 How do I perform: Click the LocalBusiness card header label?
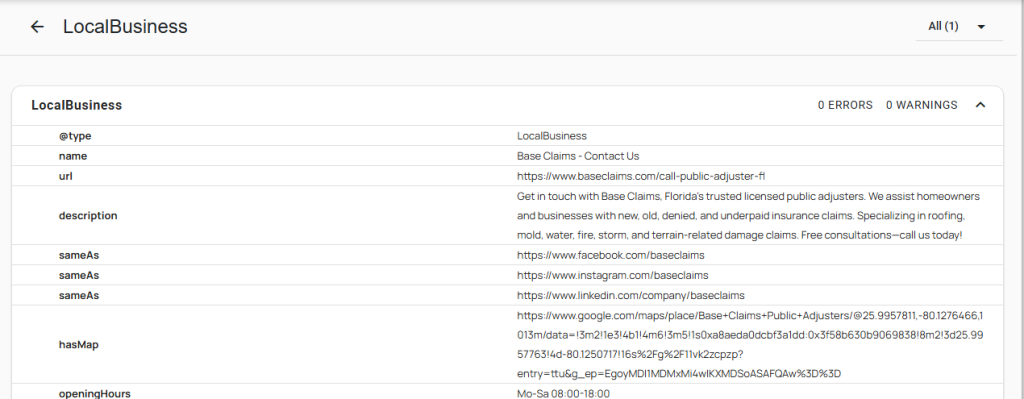tap(76, 105)
